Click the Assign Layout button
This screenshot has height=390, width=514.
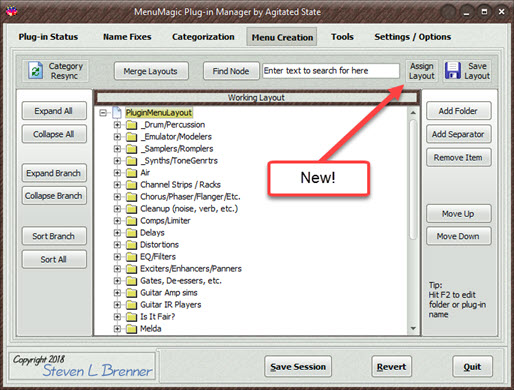coord(422,71)
